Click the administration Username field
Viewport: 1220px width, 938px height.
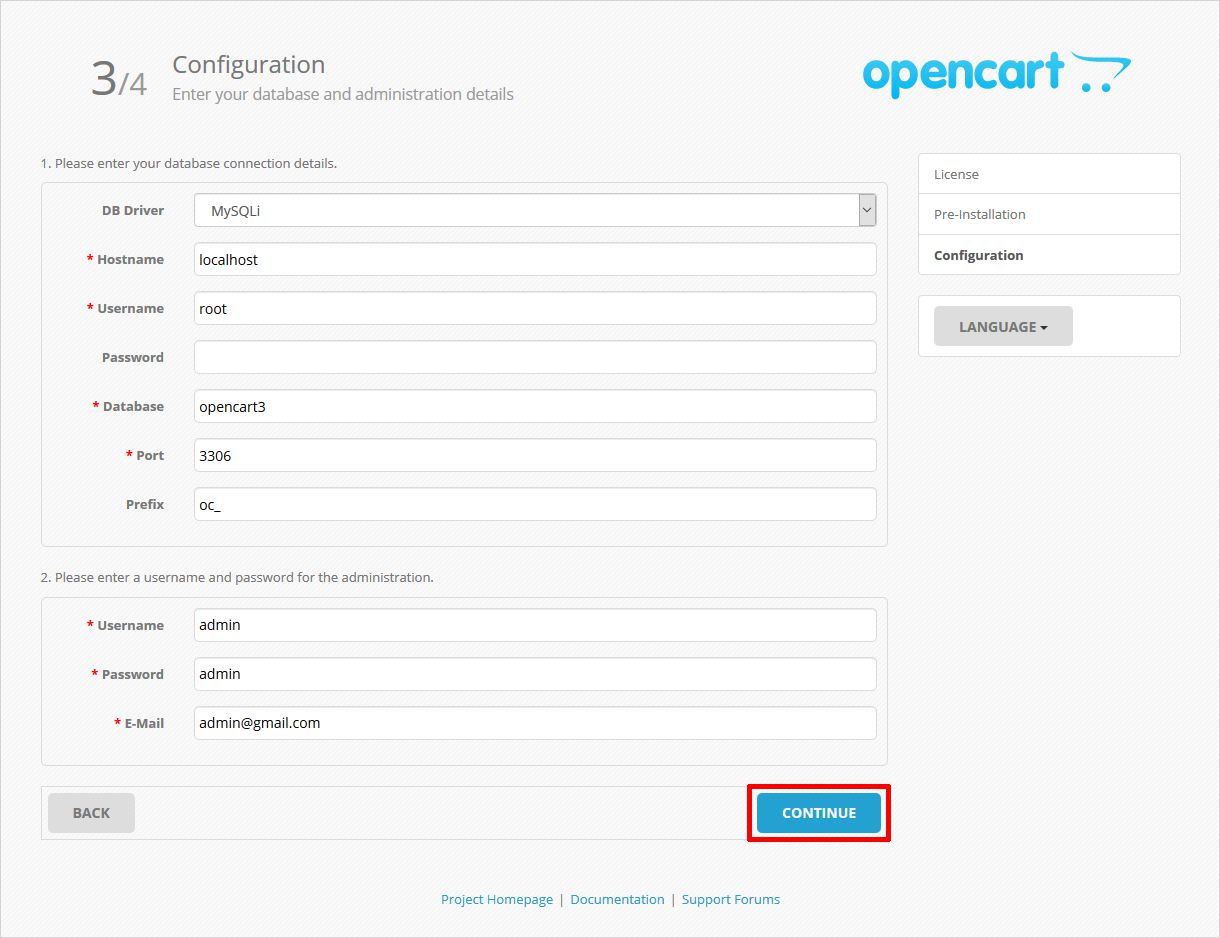[535, 625]
